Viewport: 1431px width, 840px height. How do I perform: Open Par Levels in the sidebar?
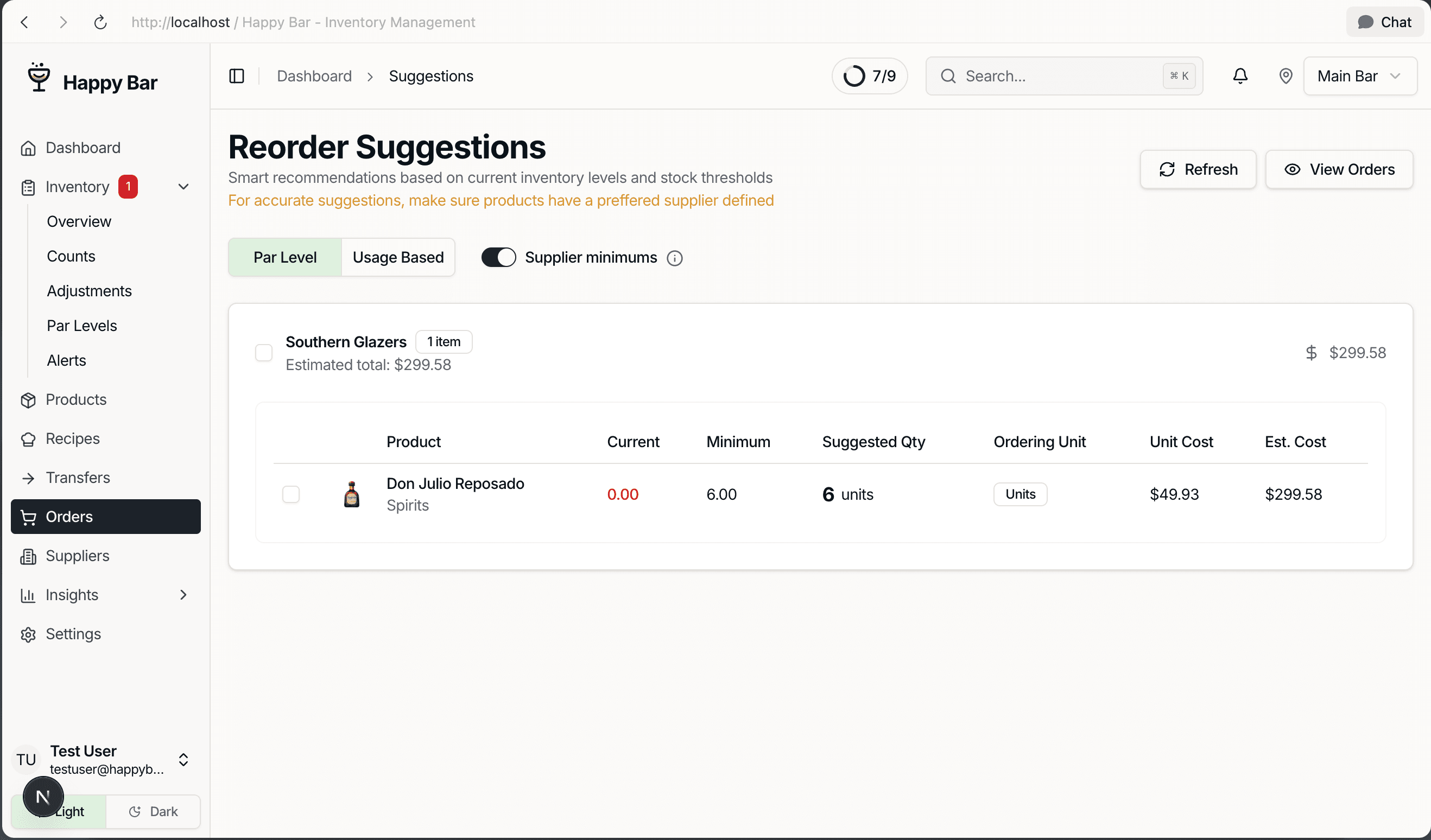pos(82,326)
